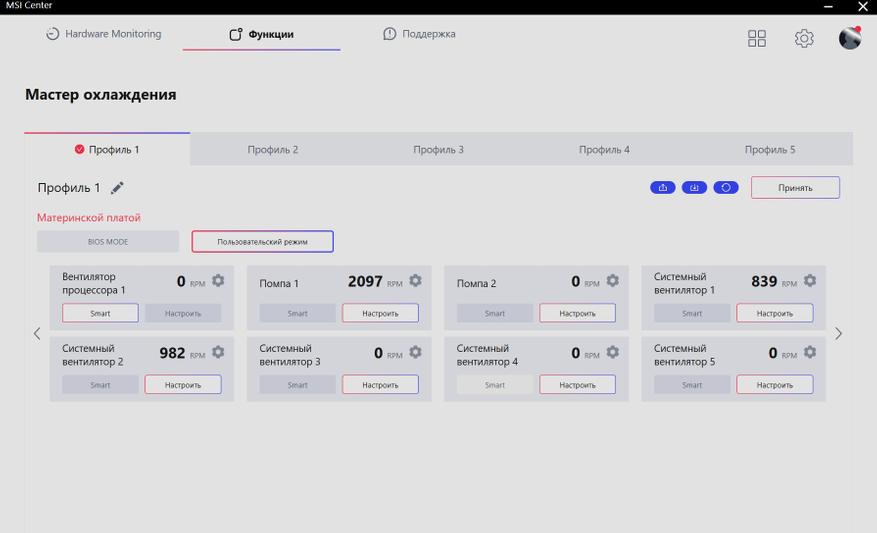The image size is (877, 533).
Task: Switch to Профиль 2 tab
Action: 273,149
